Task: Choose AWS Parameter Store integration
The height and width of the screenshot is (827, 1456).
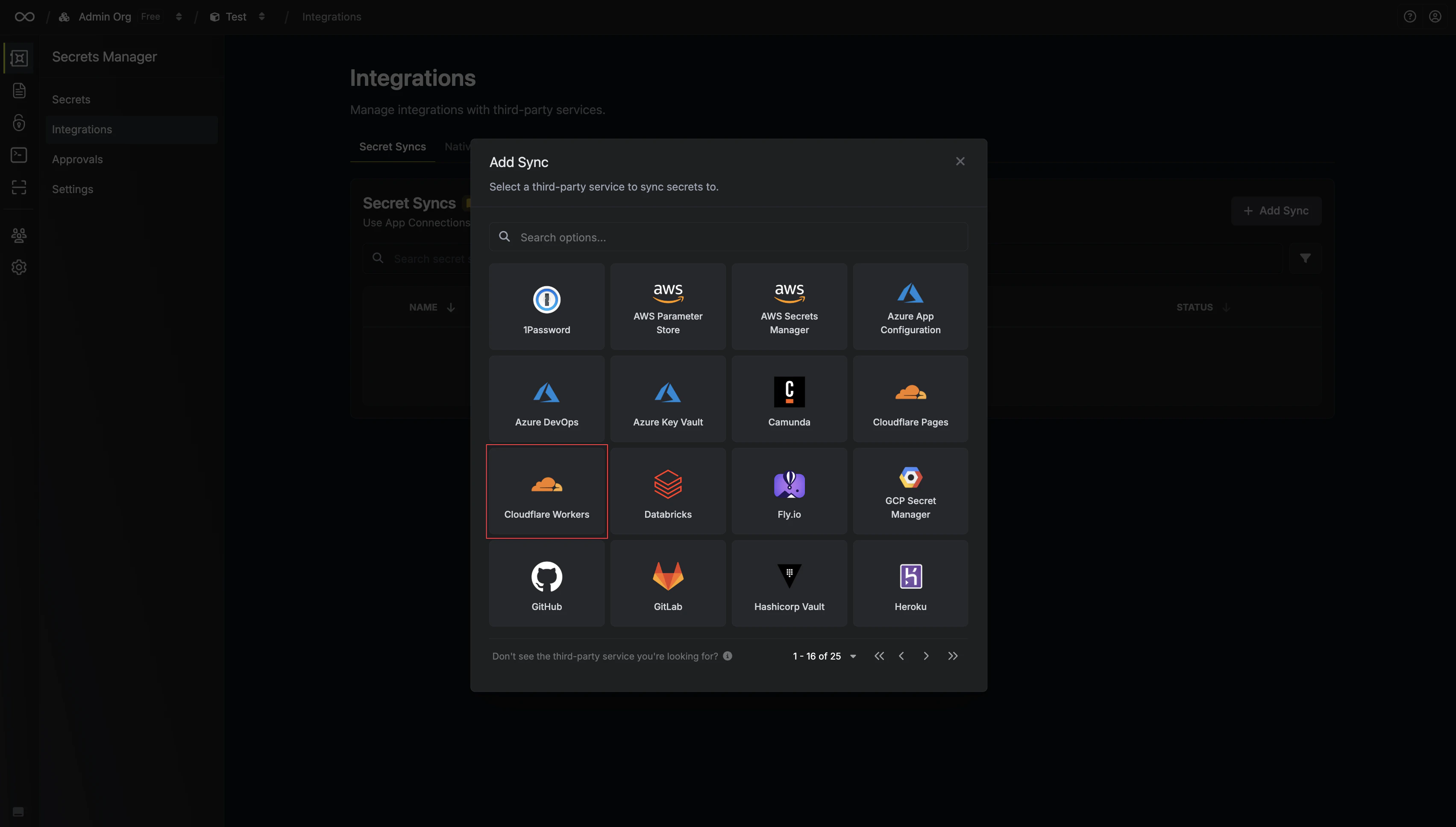Action: coord(668,306)
